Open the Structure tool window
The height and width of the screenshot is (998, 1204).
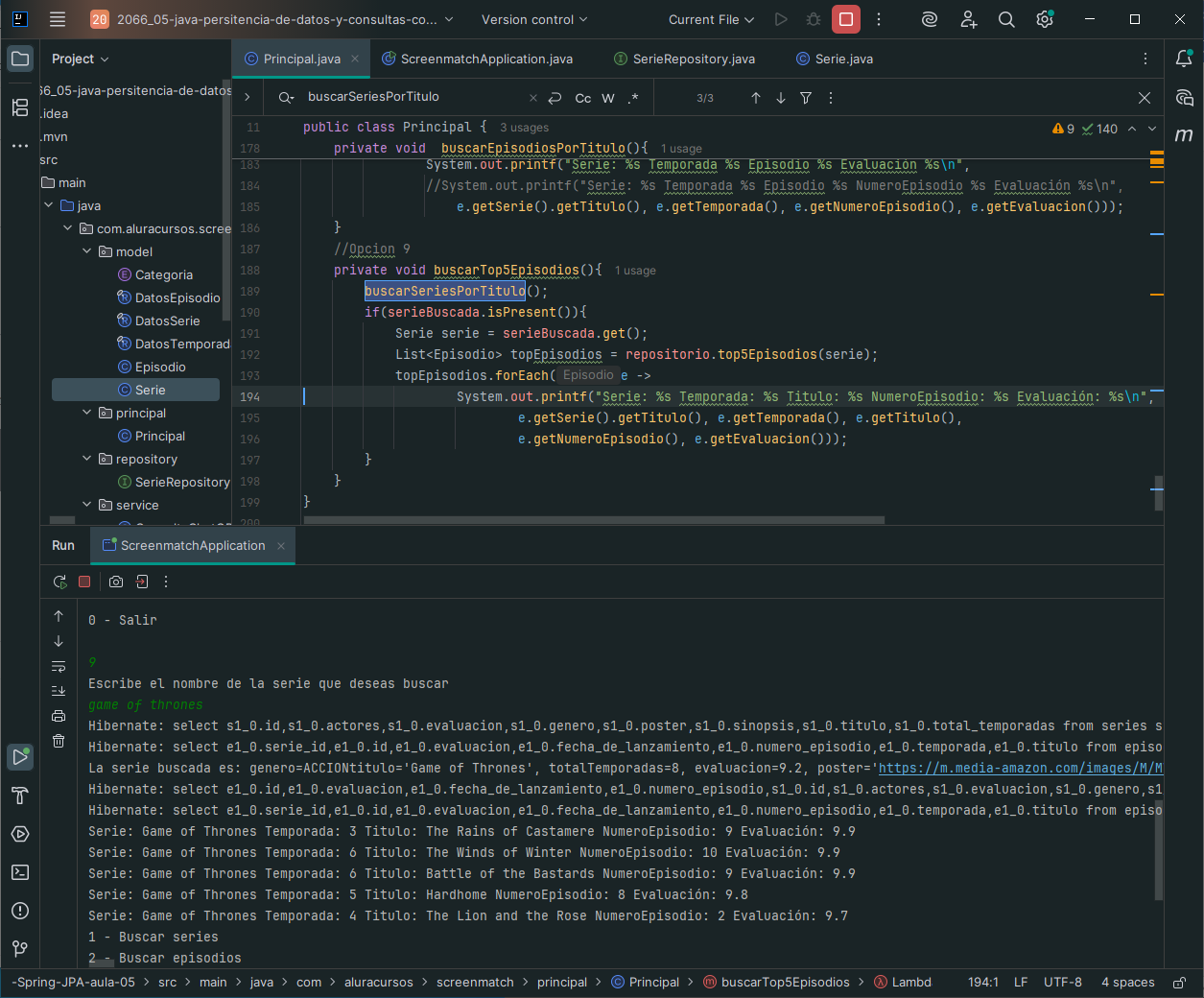(x=20, y=107)
